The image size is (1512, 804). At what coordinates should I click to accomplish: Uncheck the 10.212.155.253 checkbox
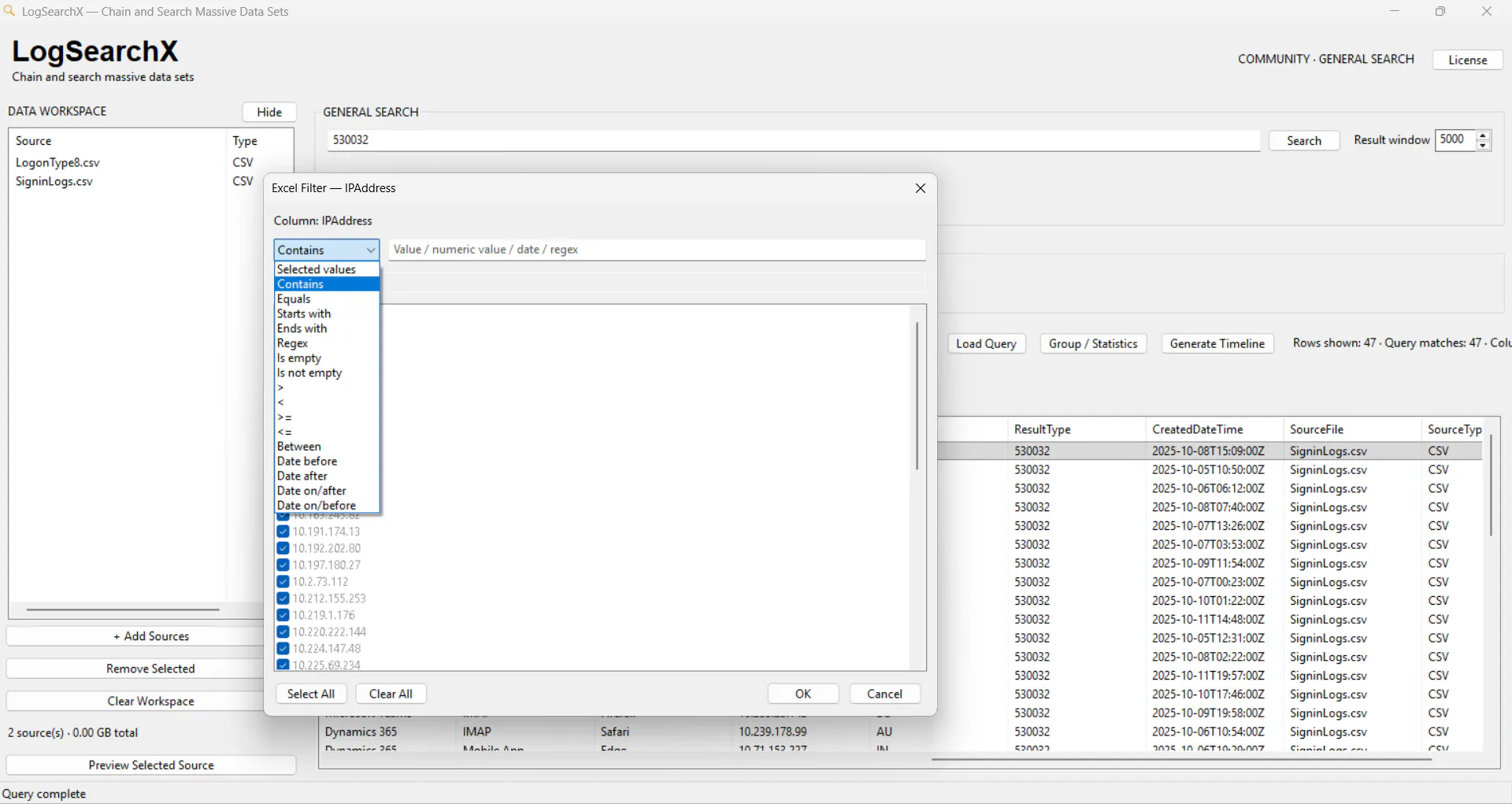point(283,598)
